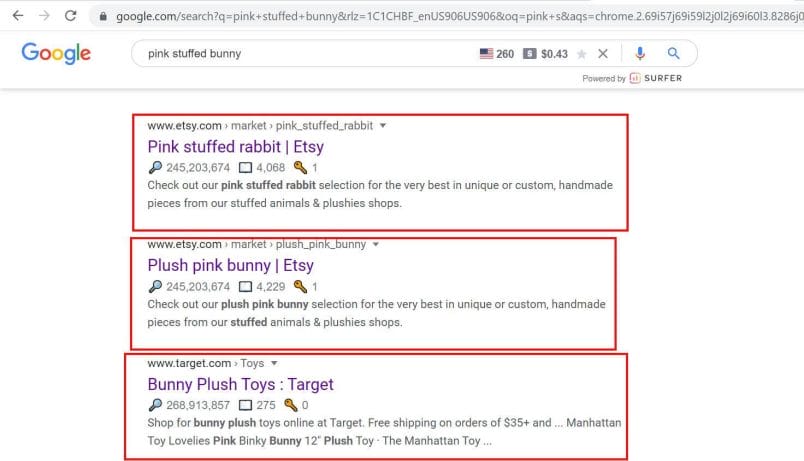Expand dropdown next to plush_pink_bunny breadcrumb

tap(376, 245)
